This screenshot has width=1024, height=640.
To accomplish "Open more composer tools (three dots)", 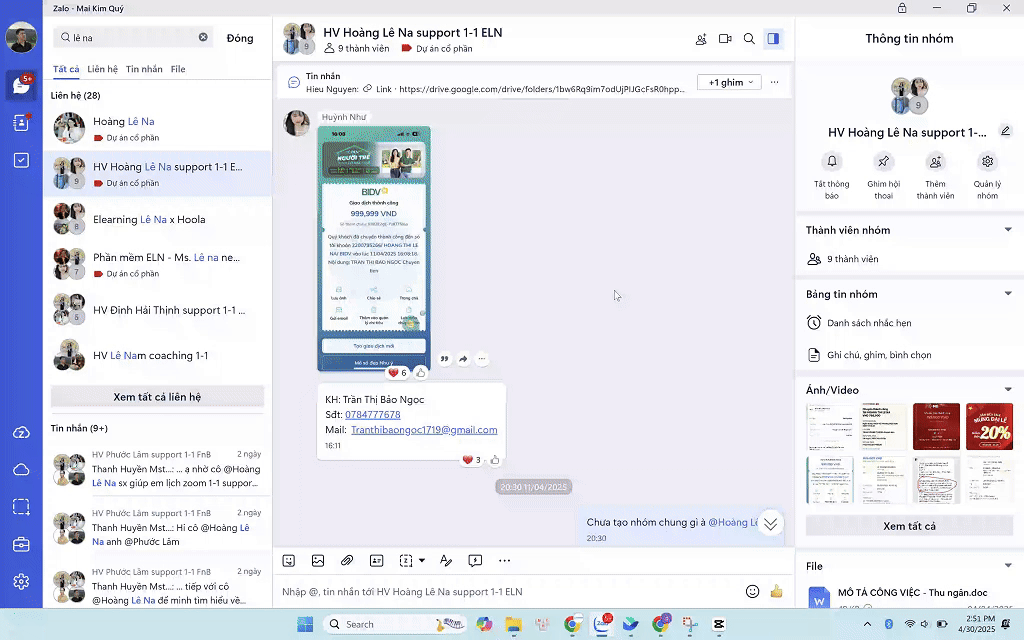I will pos(504,560).
